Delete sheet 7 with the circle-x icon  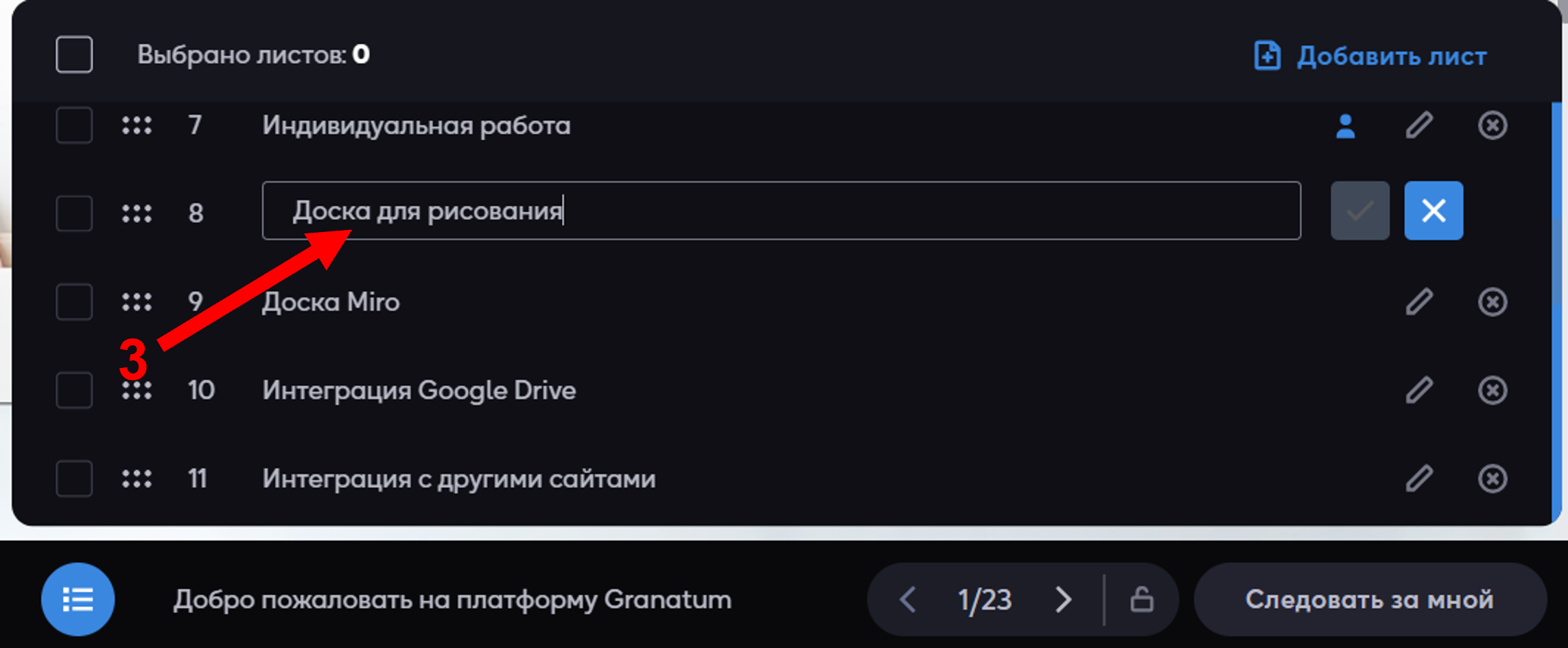click(x=1493, y=126)
